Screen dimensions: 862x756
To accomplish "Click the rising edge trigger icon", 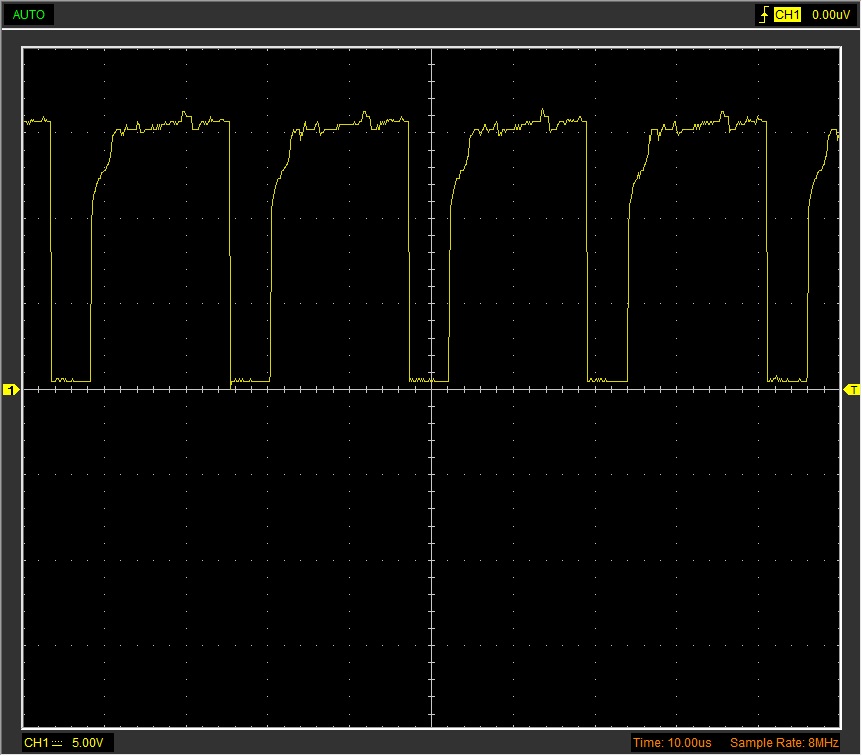I will pos(765,15).
